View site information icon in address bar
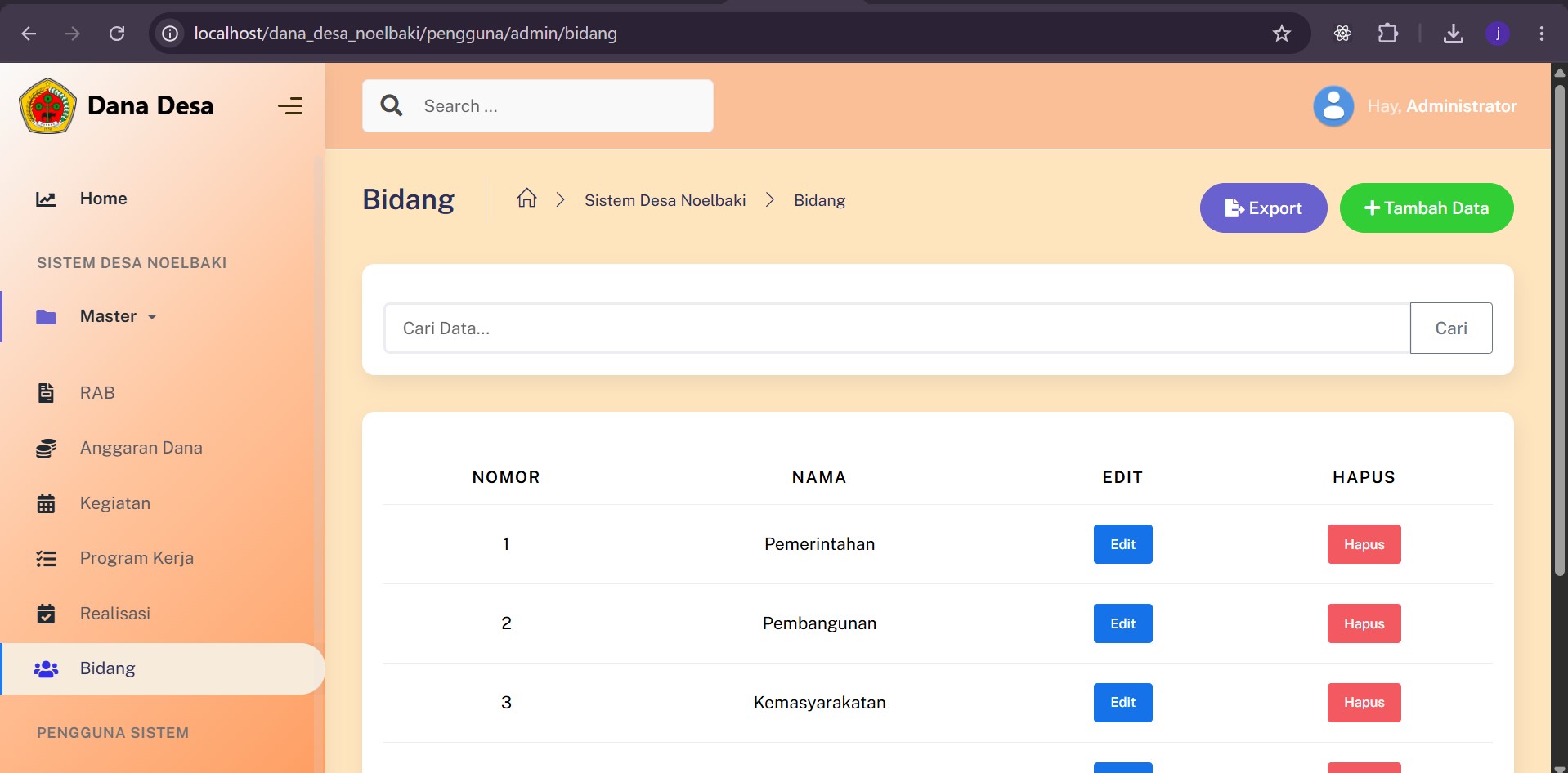The width and height of the screenshot is (1568, 773). tap(170, 34)
